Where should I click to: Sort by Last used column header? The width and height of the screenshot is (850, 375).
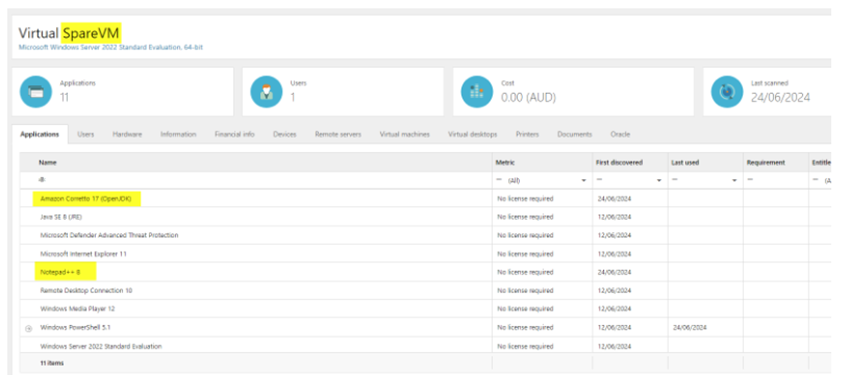click(x=685, y=163)
